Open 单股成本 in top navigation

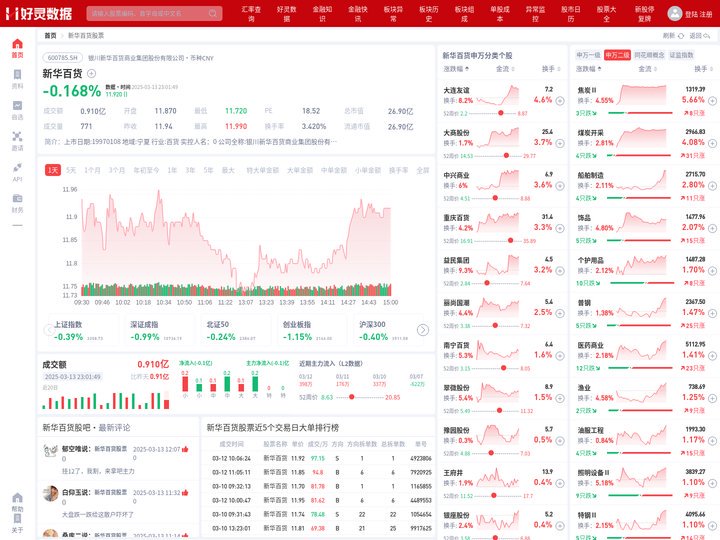[x=500, y=14]
